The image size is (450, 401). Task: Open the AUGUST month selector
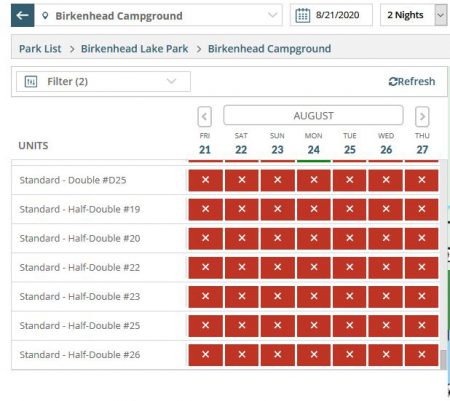(313, 115)
